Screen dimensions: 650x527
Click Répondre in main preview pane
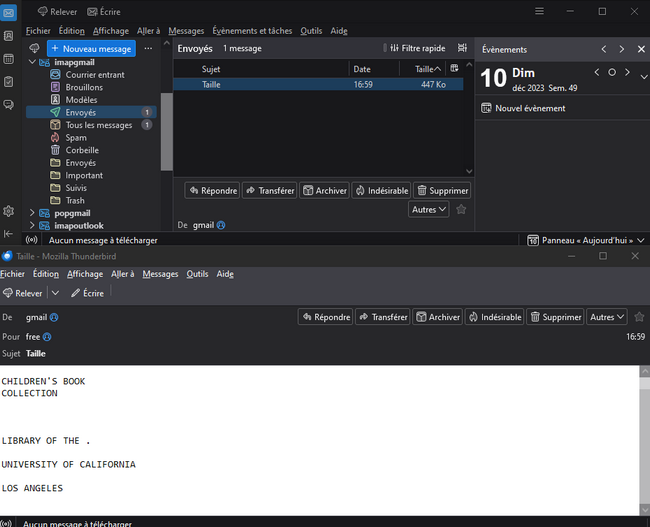pos(212,191)
